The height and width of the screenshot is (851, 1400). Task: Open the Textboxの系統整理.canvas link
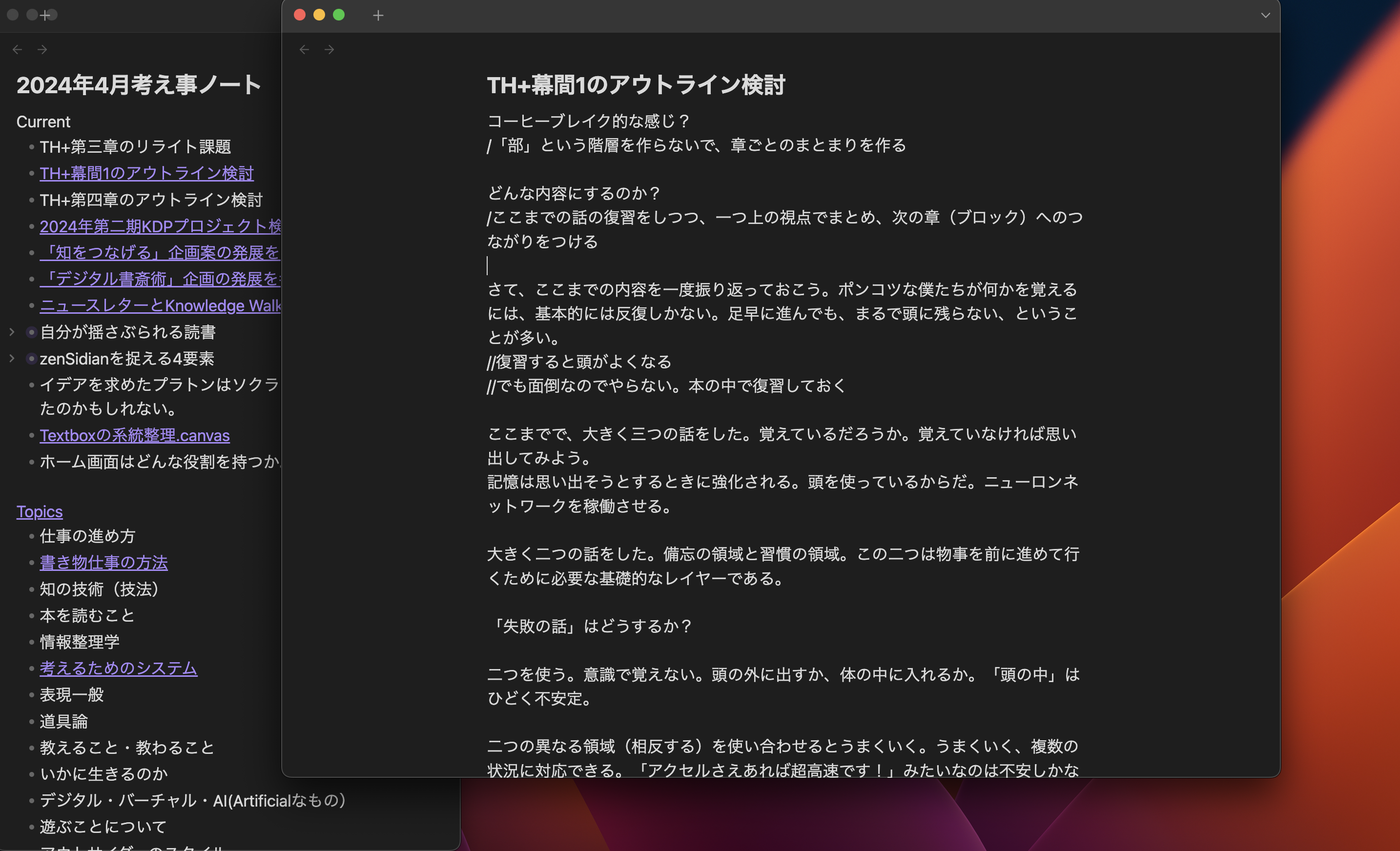[x=134, y=435]
